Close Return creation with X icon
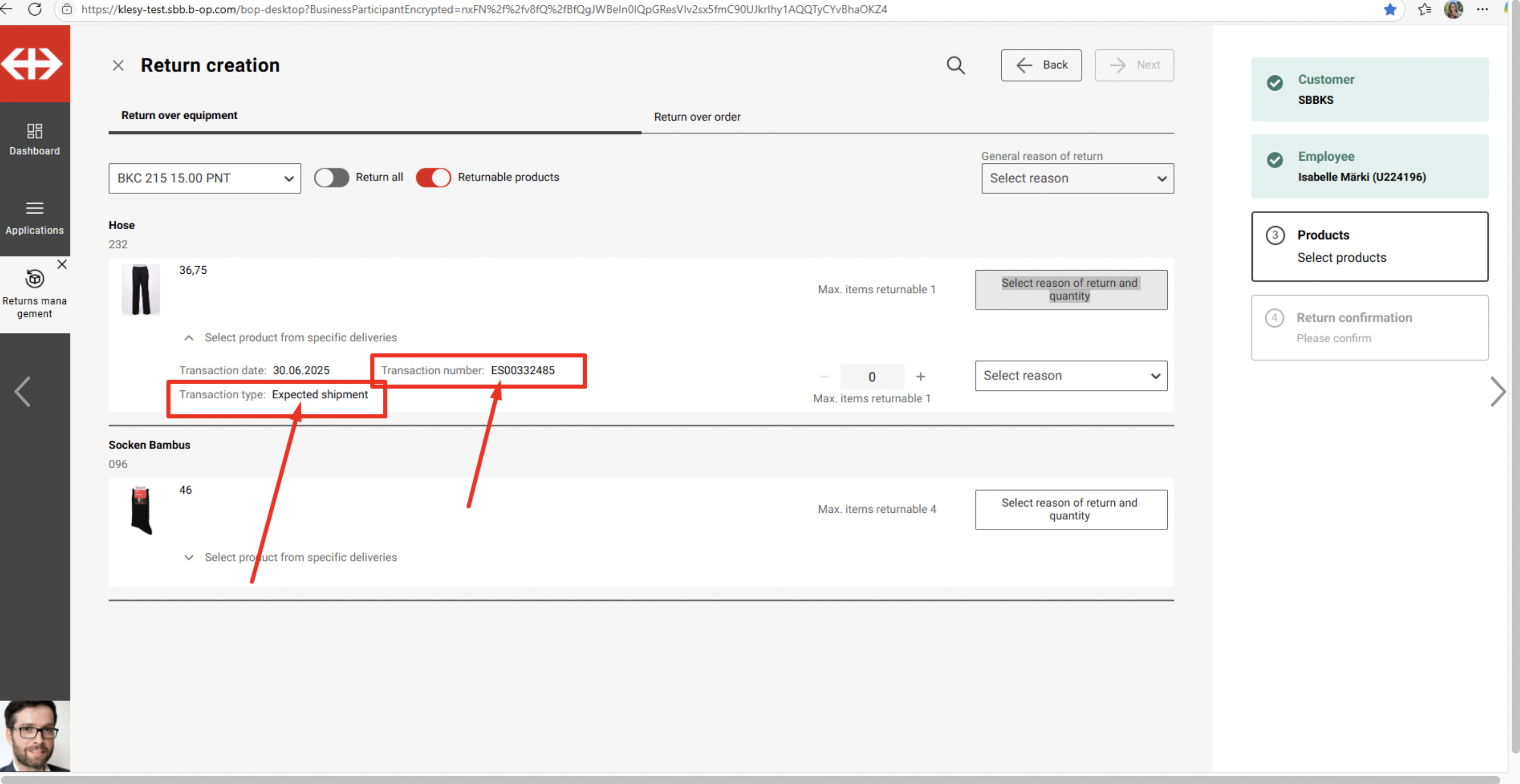Image resolution: width=1520 pixels, height=784 pixels. pyautogui.click(x=118, y=65)
